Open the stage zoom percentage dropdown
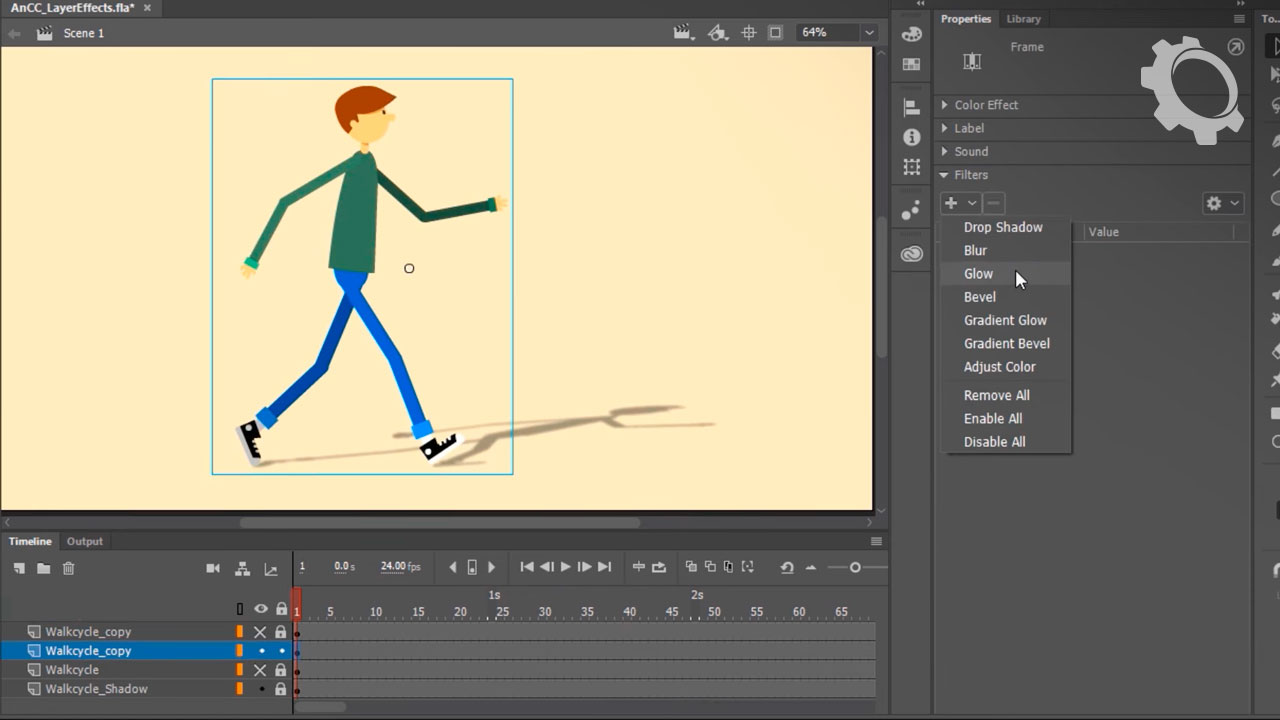1280x720 pixels. click(869, 33)
